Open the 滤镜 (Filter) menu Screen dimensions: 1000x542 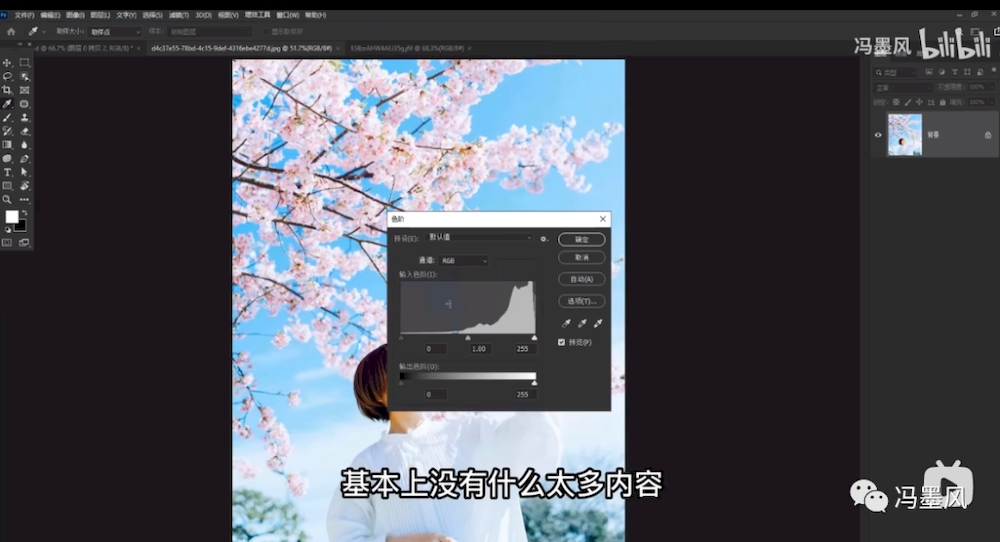177,16
